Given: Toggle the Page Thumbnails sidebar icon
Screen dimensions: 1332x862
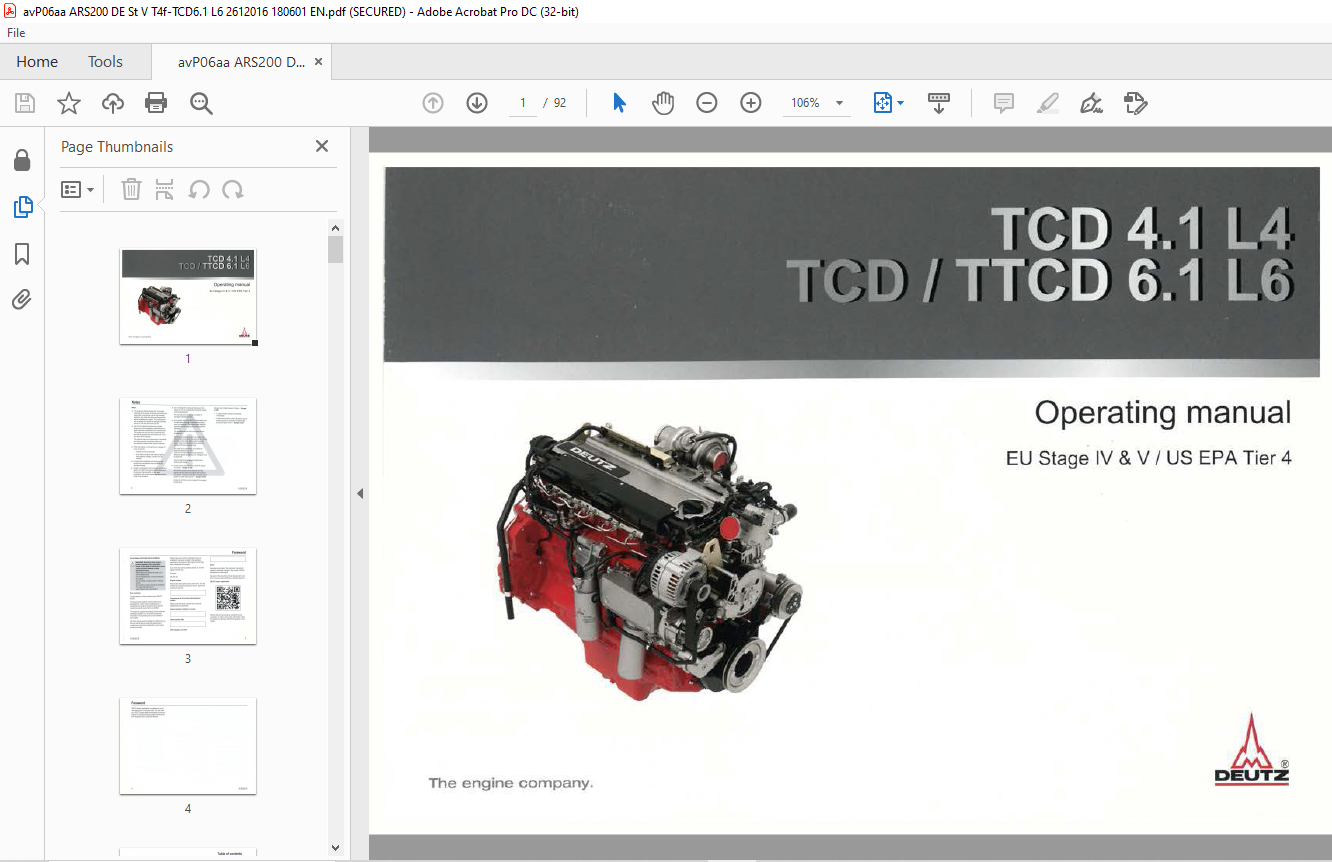Looking at the screenshot, I should [x=22, y=207].
